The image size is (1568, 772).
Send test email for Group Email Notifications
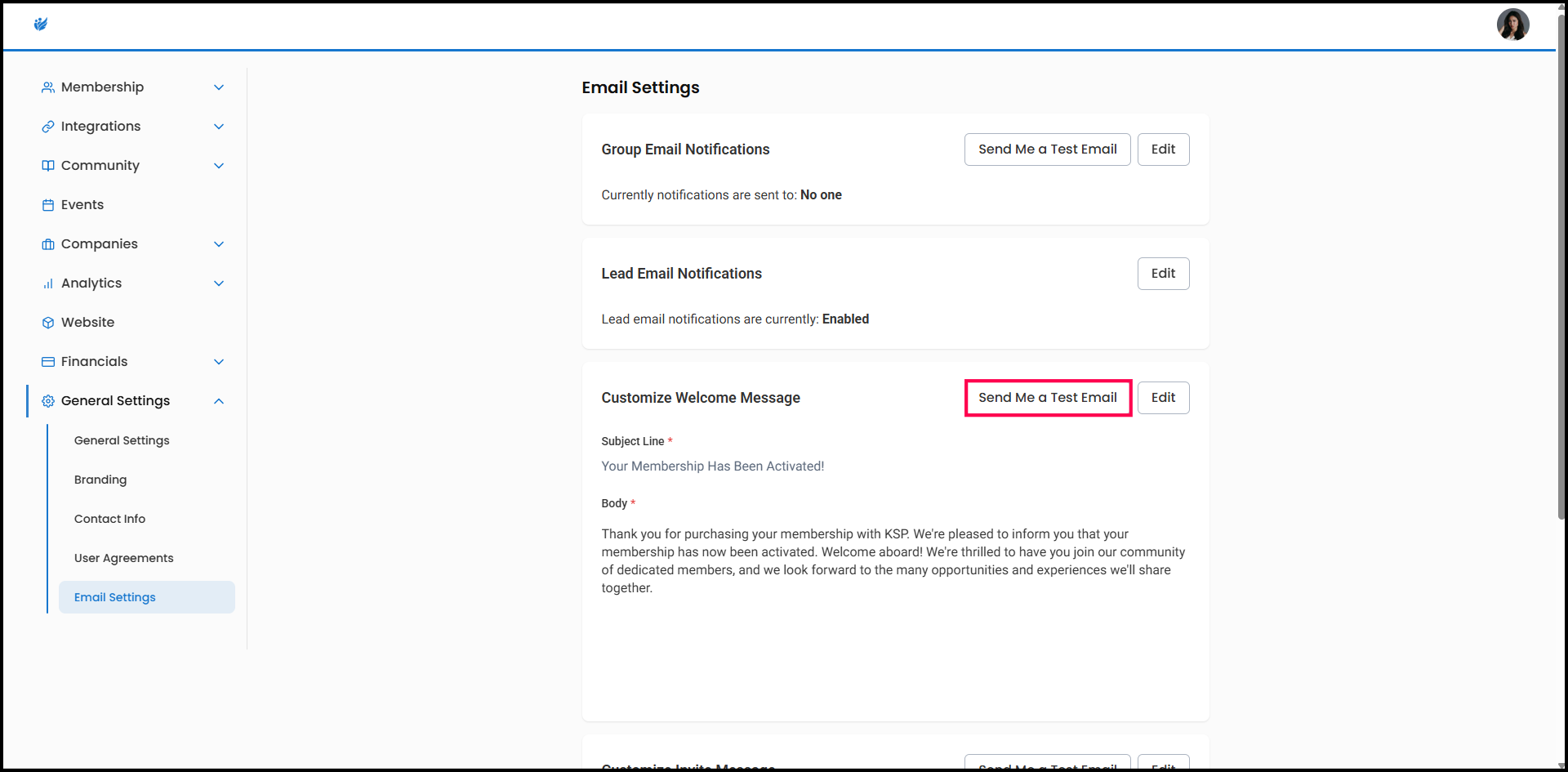1047,149
